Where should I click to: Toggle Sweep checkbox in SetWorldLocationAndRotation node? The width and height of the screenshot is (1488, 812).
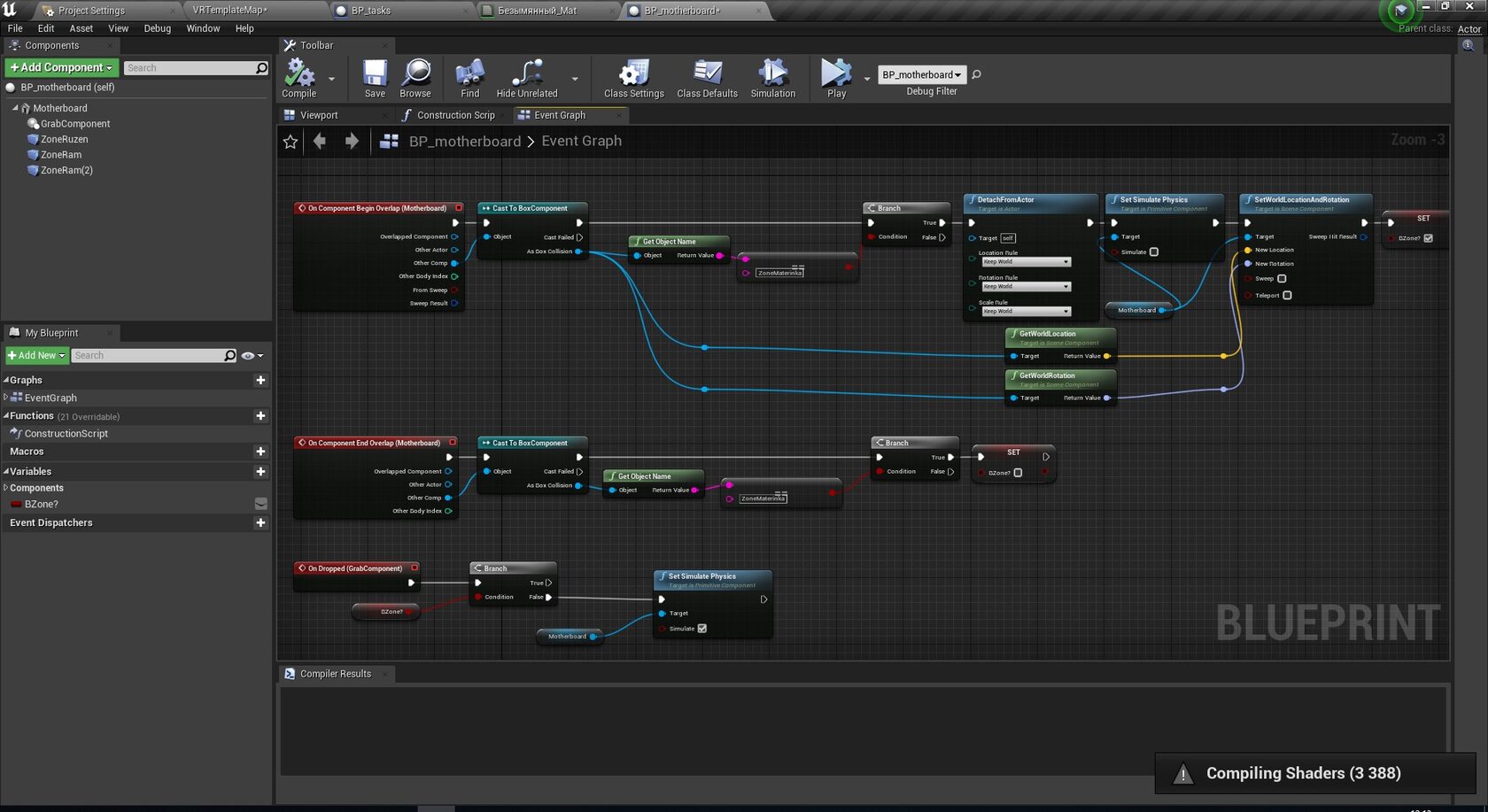pos(1282,279)
